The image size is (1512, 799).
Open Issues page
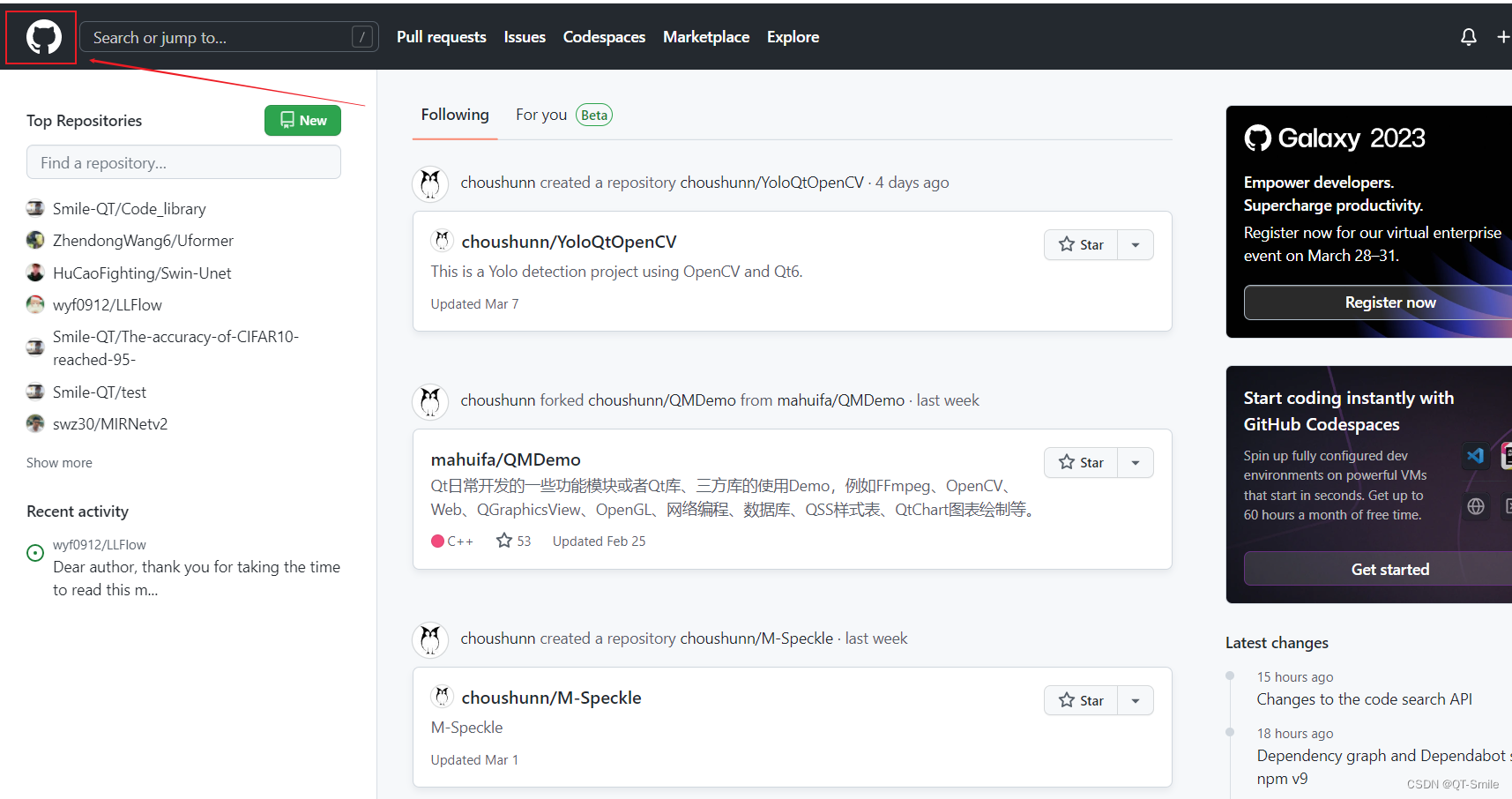pyautogui.click(x=525, y=37)
